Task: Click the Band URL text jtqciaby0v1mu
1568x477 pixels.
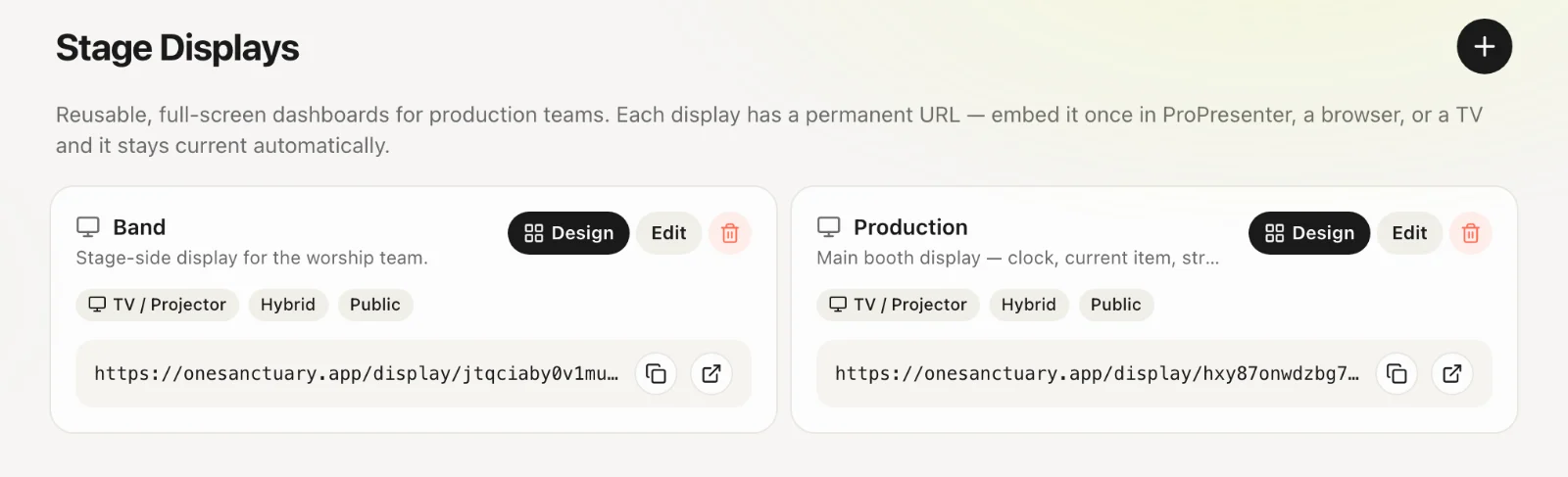Action: pyautogui.click(x=357, y=373)
